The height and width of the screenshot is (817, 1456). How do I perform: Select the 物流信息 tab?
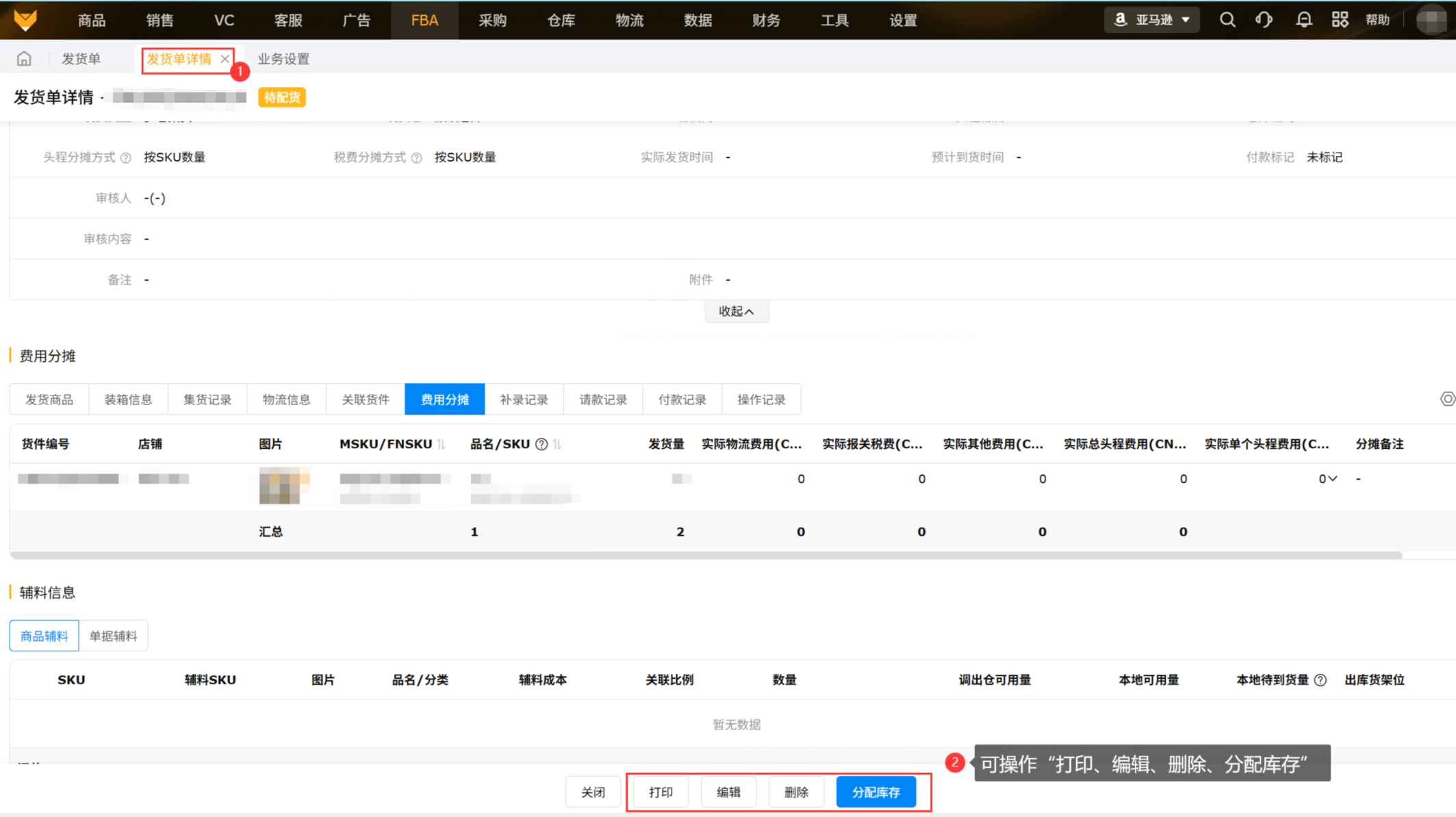(286, 400)
